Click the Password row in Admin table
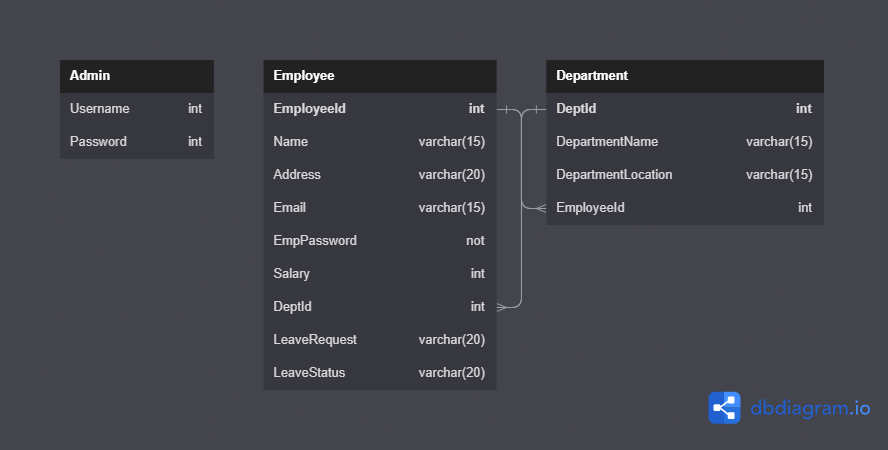The image size is (888, 450). click(x=137, y=142)
